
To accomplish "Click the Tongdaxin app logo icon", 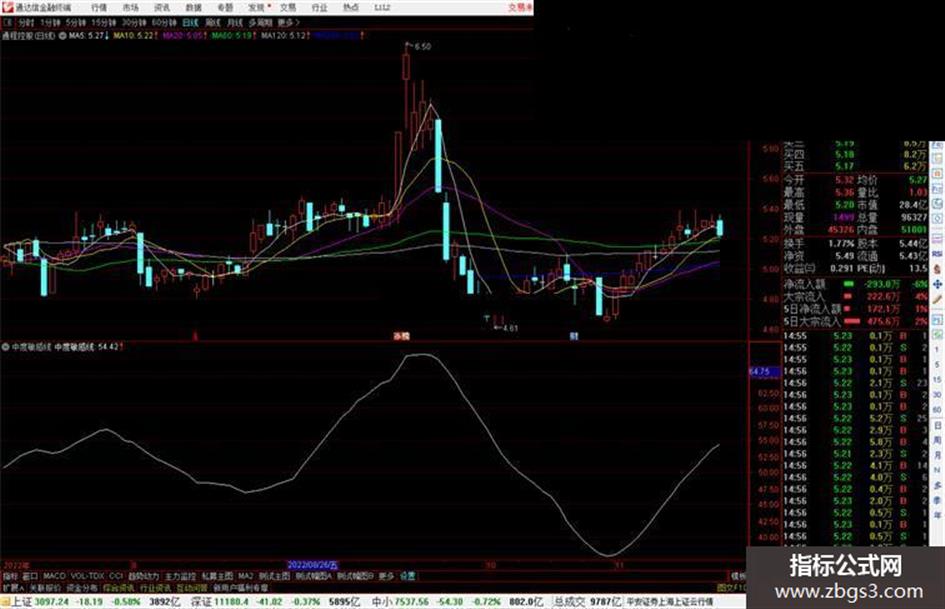I will [x=7, y=7].
